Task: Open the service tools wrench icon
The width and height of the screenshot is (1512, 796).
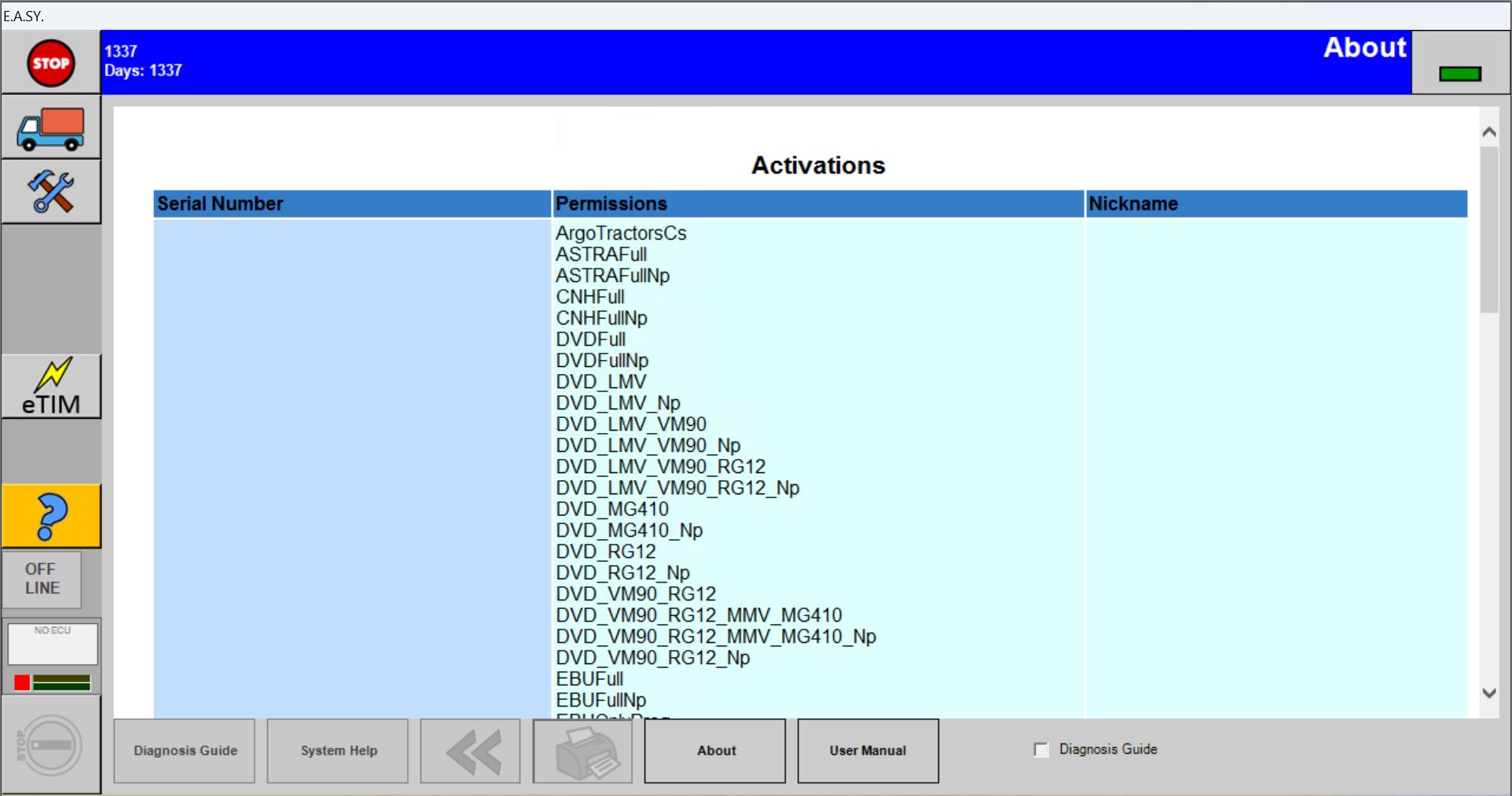Action: pyautogui.click(x=50, y=190)
